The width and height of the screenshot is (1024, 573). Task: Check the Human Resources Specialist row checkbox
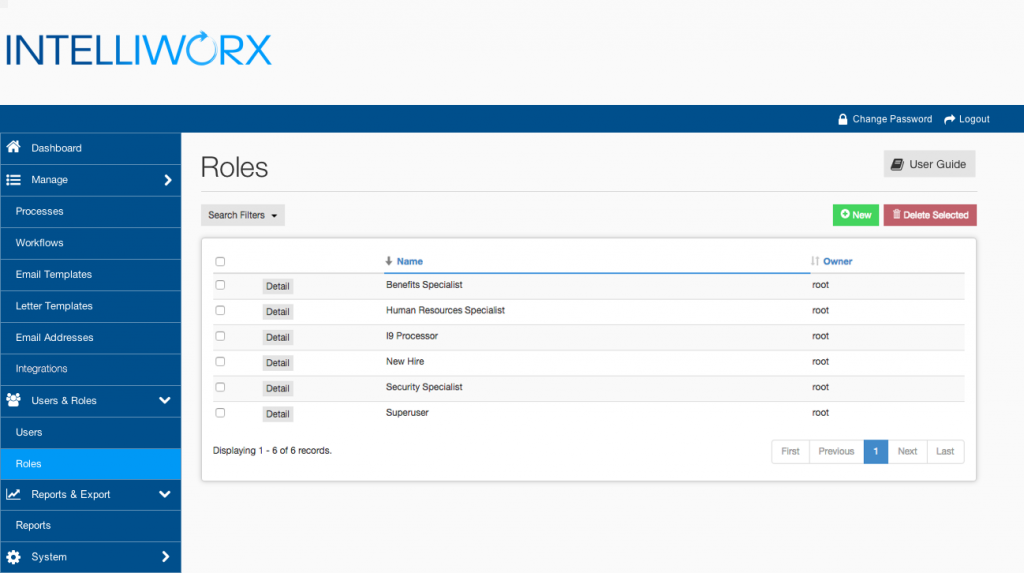tap(220, 310)
